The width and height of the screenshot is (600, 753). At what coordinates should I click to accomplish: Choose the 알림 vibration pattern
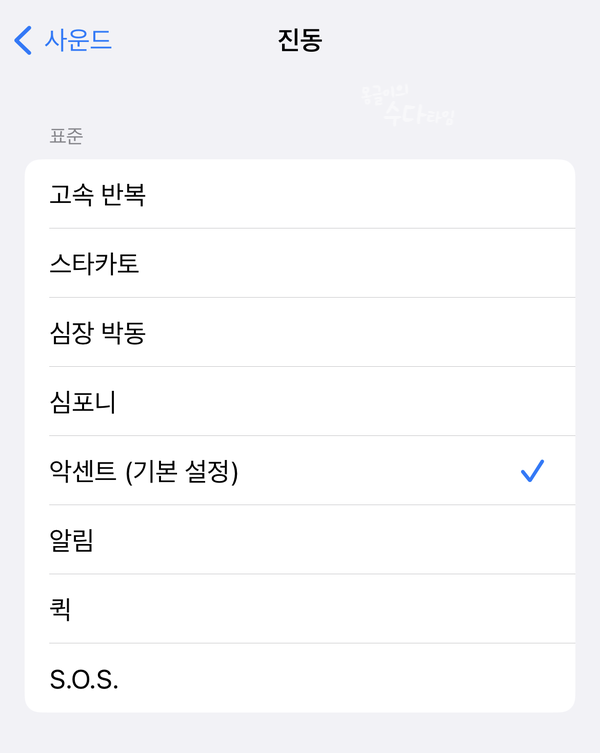coord(300,540)
